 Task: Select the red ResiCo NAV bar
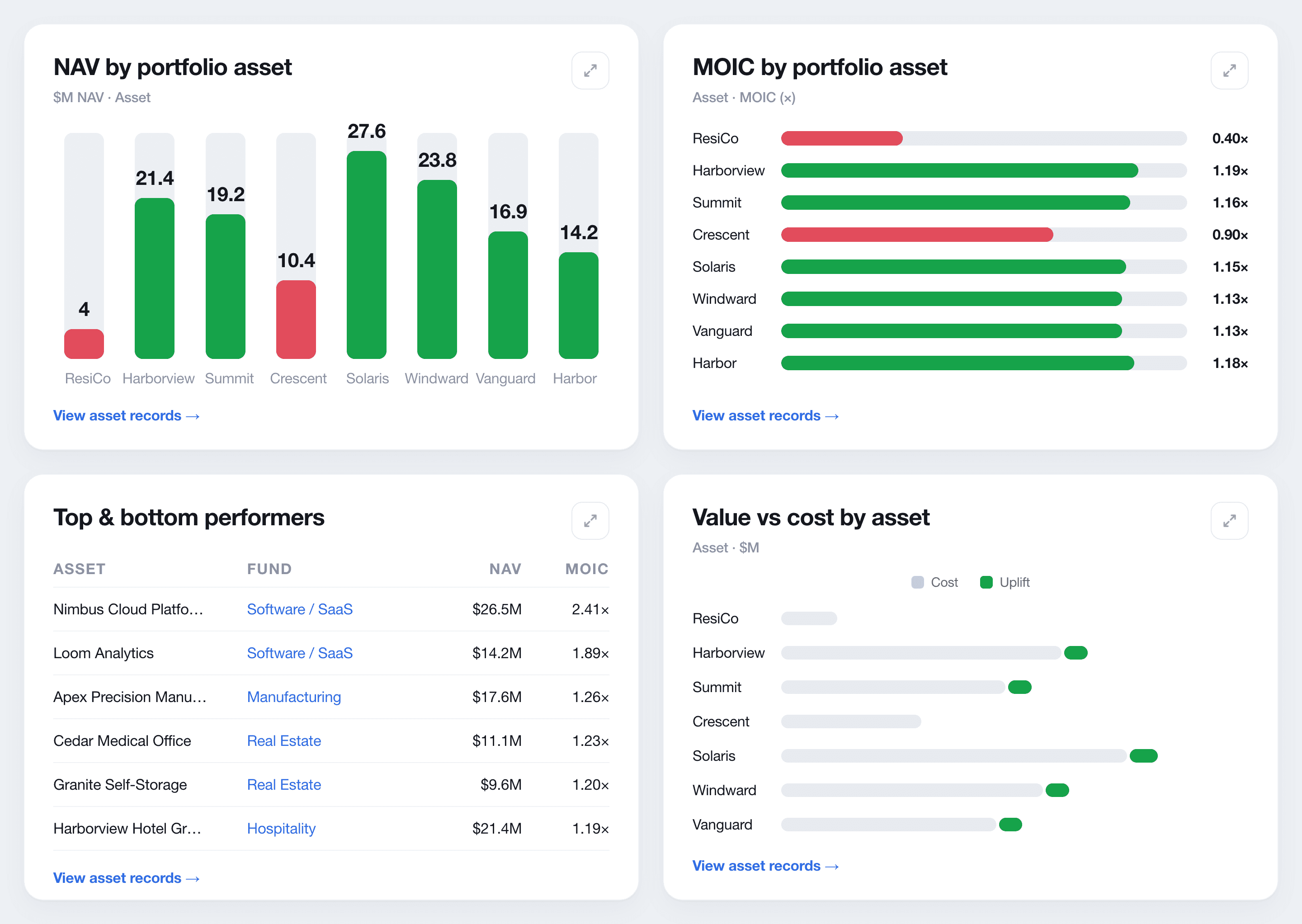pos(84,344)
